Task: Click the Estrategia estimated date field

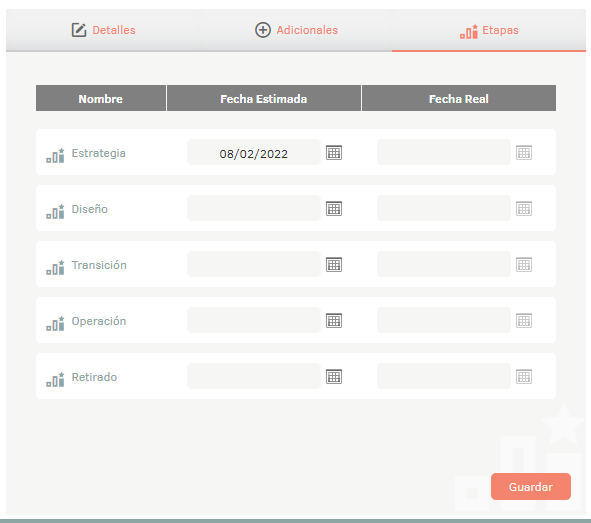Action: 254,152
